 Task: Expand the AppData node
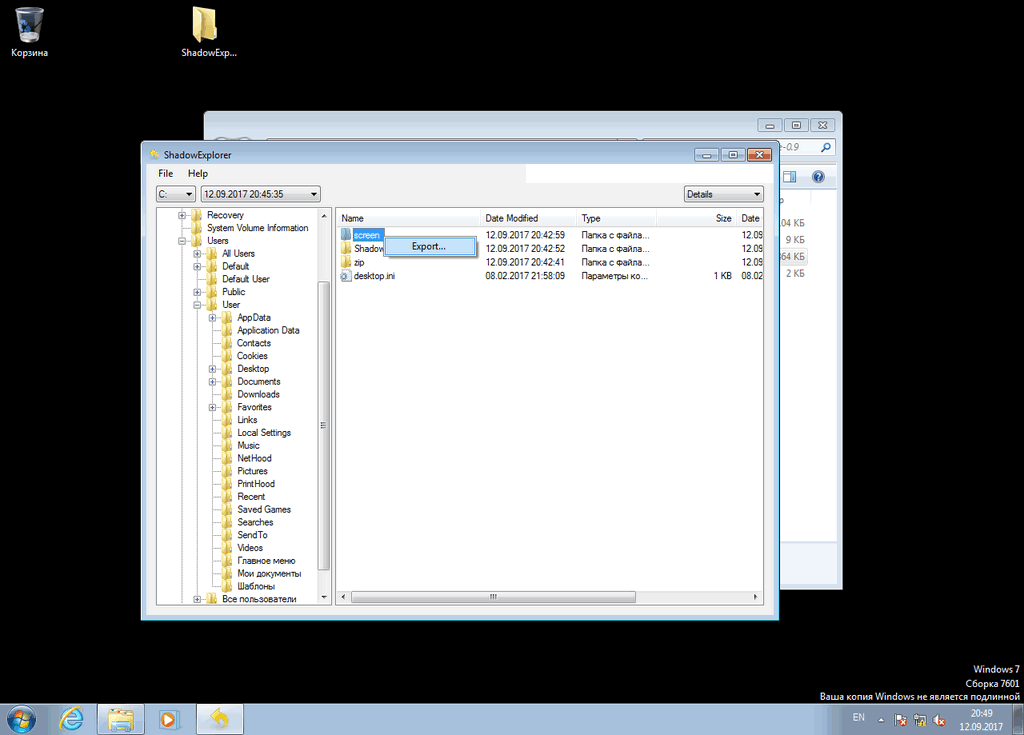tap(212, 318)
